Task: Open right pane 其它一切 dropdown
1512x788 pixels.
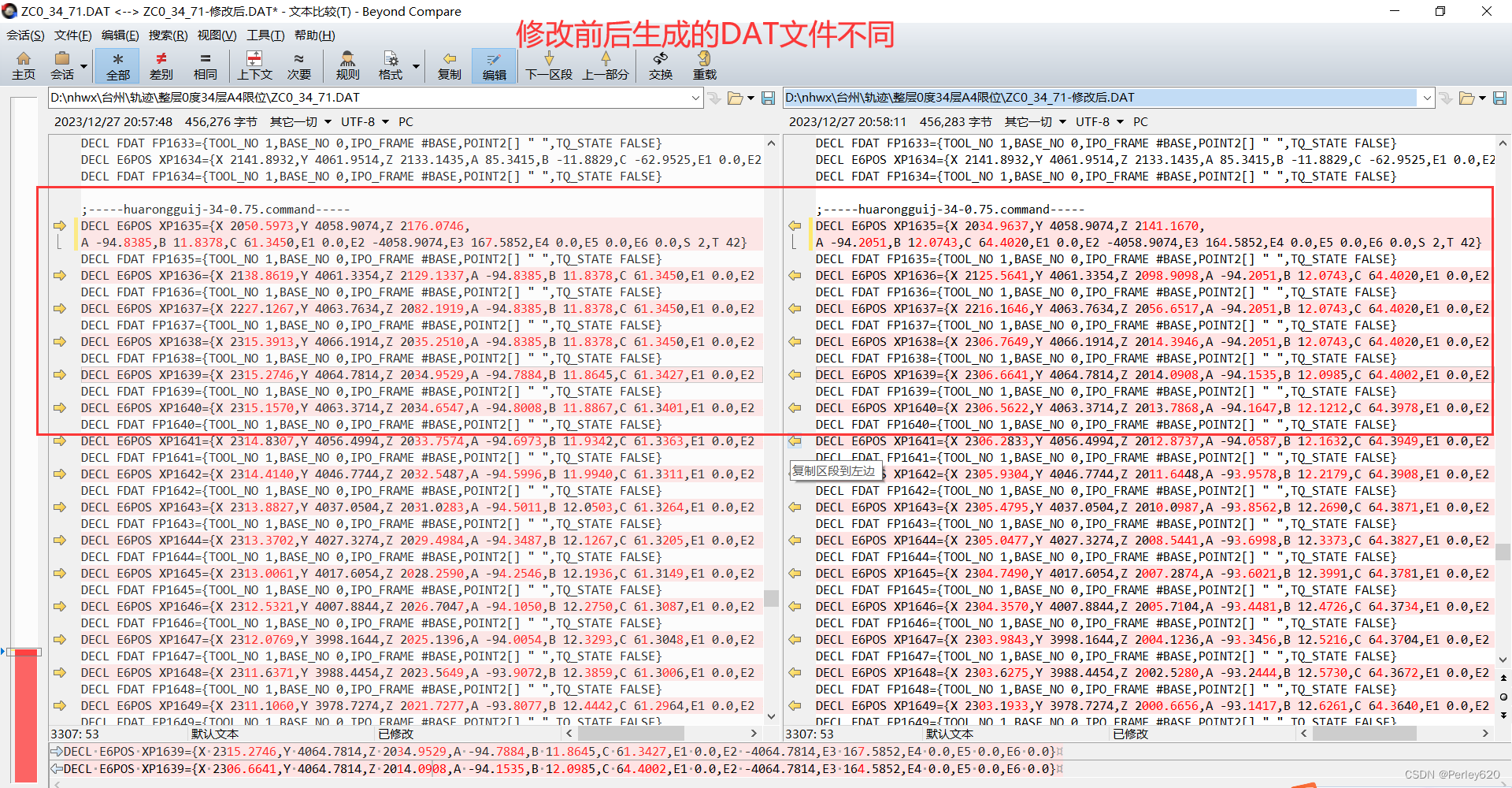Action: tap(1036, 121)
